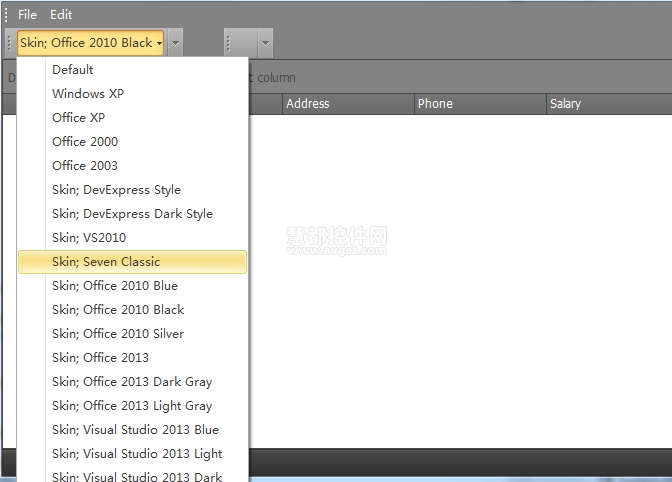This screenshot has width=672, height=482.
Task: Open customize arrow next to the skin selector
Action: pyautogui.click(x=175, y=42)
